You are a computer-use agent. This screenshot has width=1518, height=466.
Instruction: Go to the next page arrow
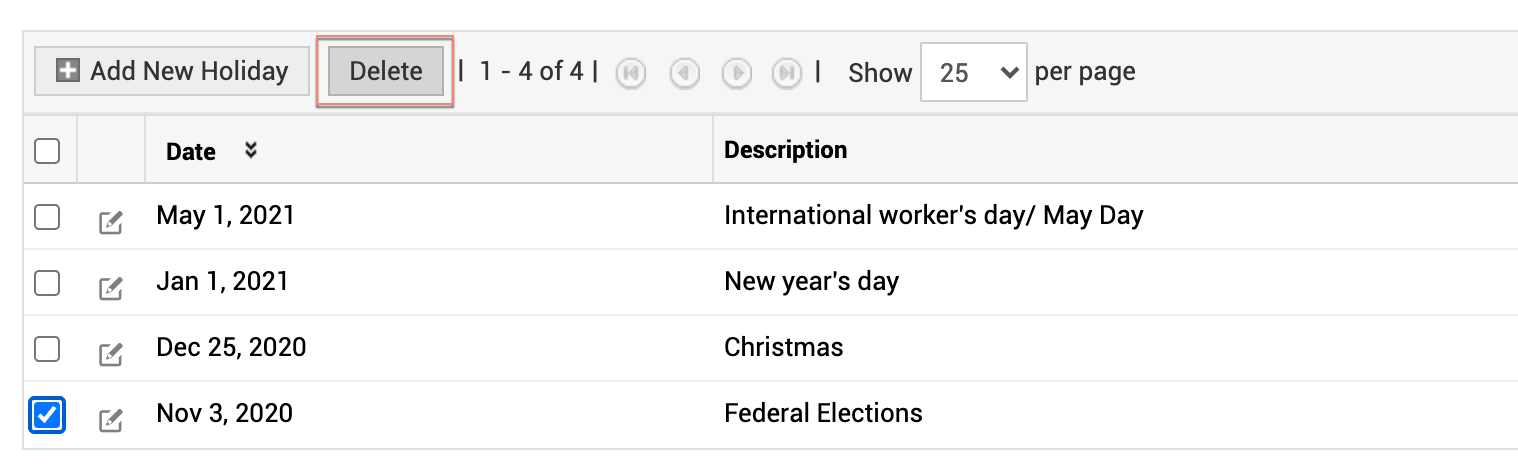tap(737, 73)
